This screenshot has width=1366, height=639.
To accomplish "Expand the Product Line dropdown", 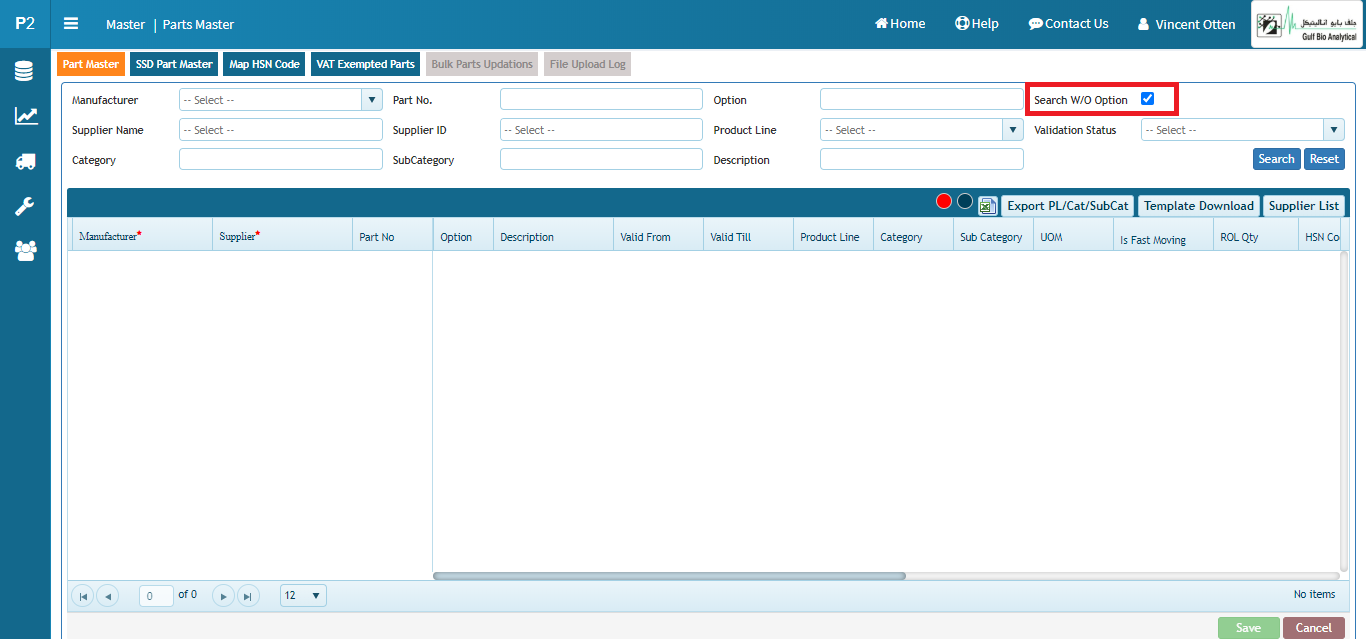I will click(1012, 130).
